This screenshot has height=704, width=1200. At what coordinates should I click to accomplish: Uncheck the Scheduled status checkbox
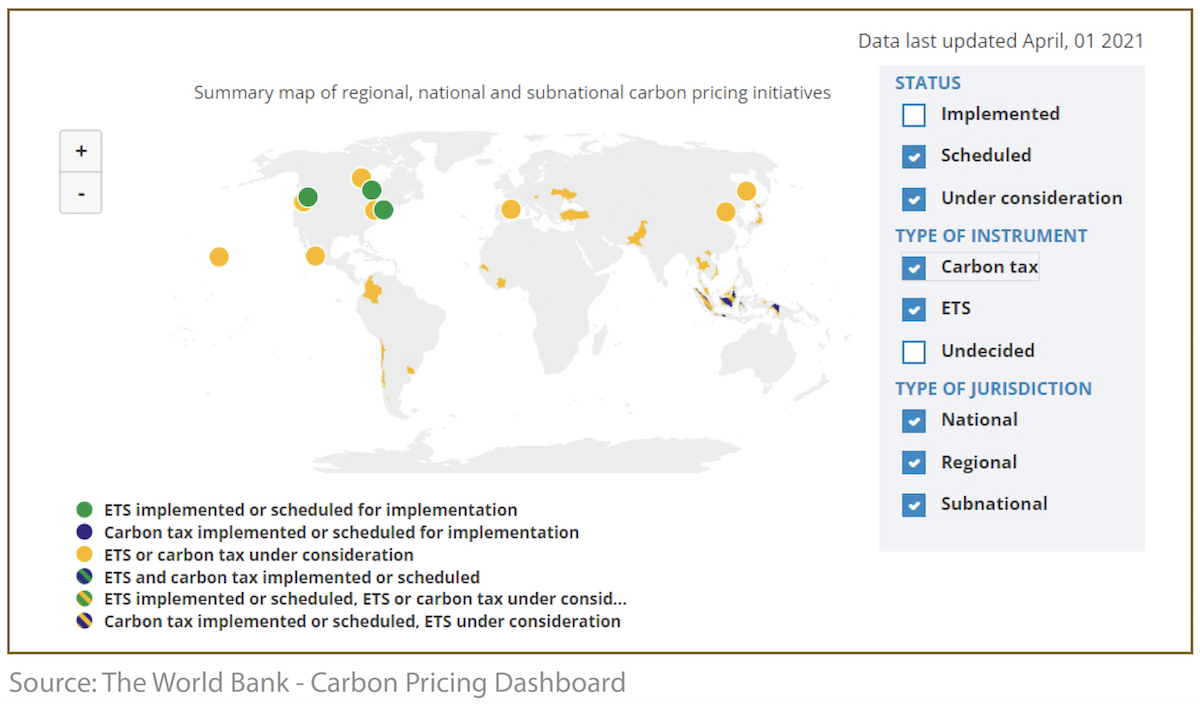913,156
